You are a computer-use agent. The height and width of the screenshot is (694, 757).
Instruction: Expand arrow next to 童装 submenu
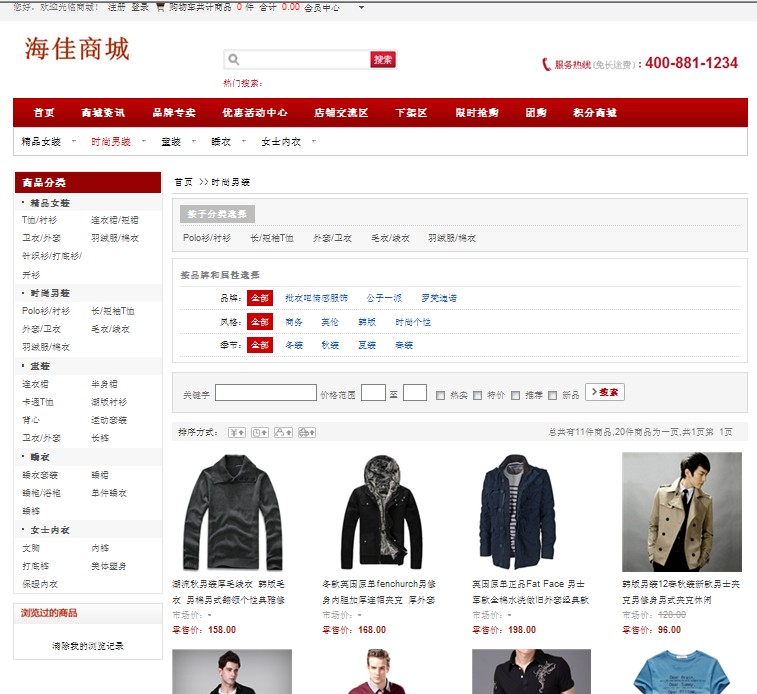coord(194,141)
